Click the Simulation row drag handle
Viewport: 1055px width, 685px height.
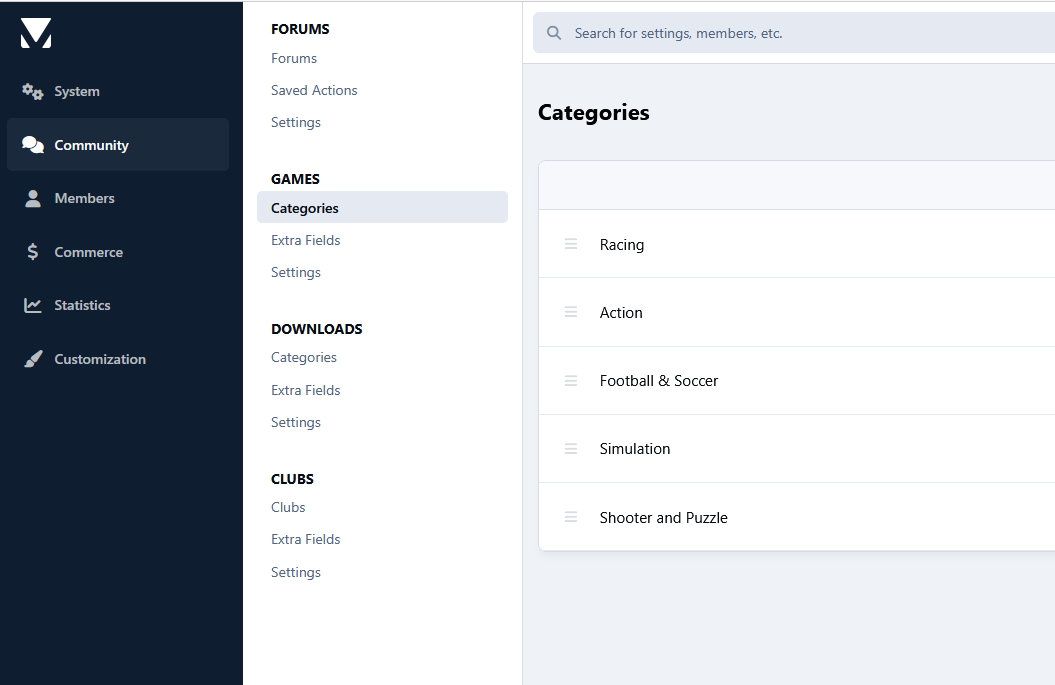tap(571, 449)
